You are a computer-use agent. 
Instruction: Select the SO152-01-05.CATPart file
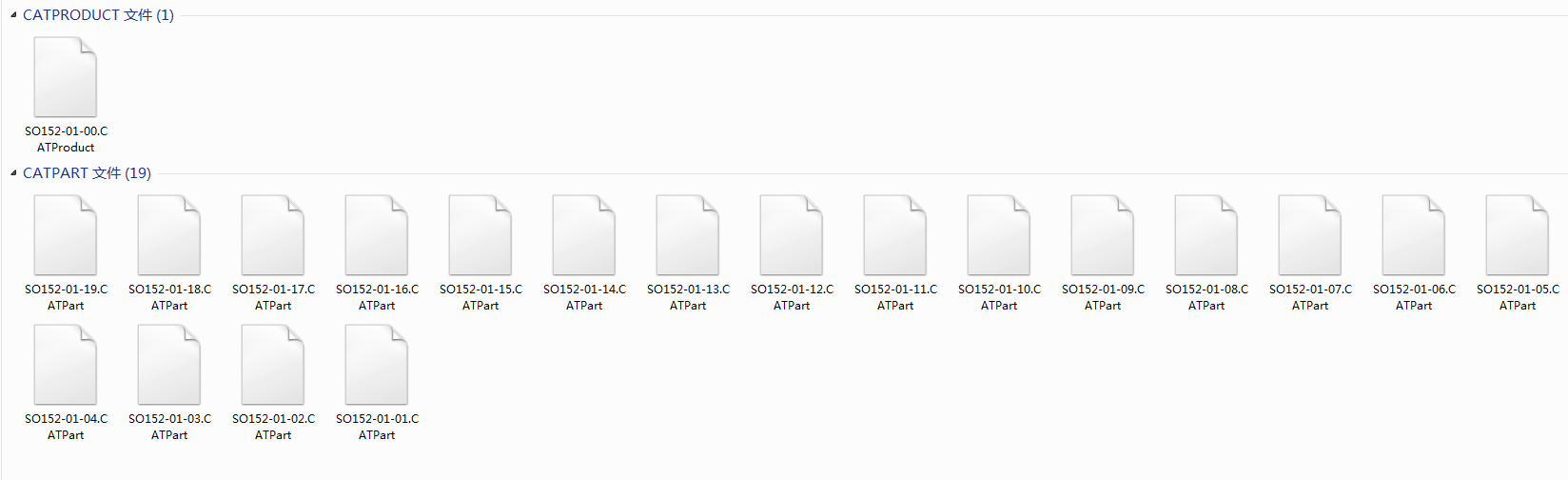1518,235
